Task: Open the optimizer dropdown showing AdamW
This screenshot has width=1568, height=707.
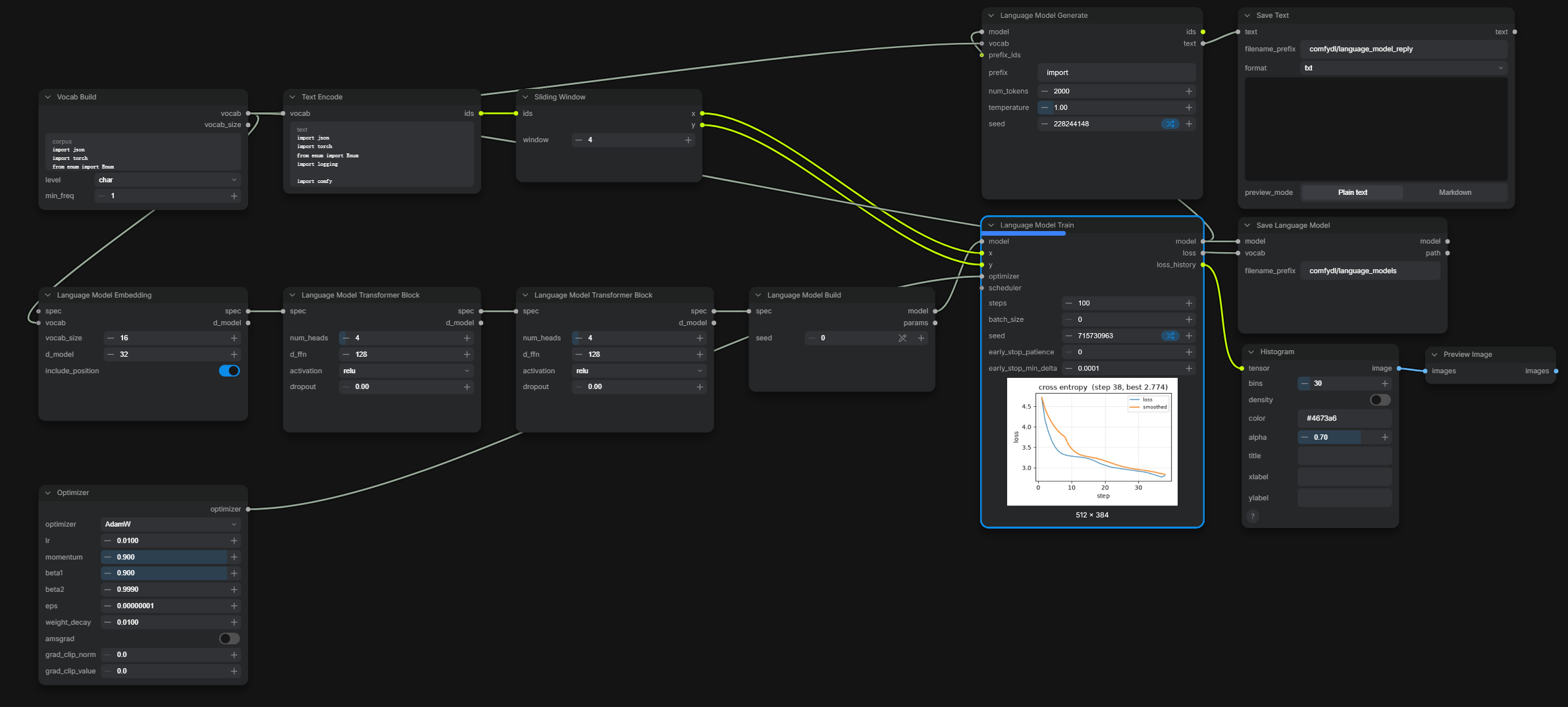Action: click(171, 524)
